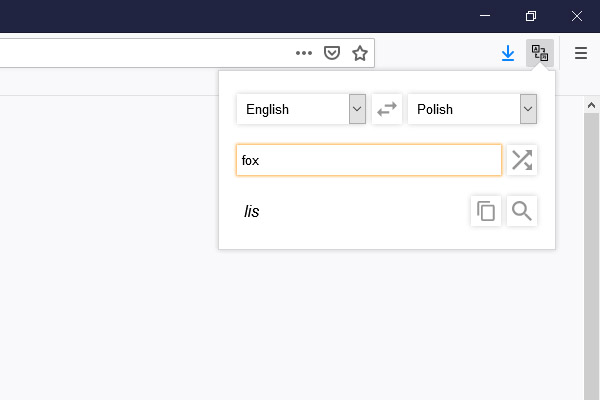This screenshot has height=400, width=600.
Task: Open the English source language dropdown
Action: click(301, 109)
